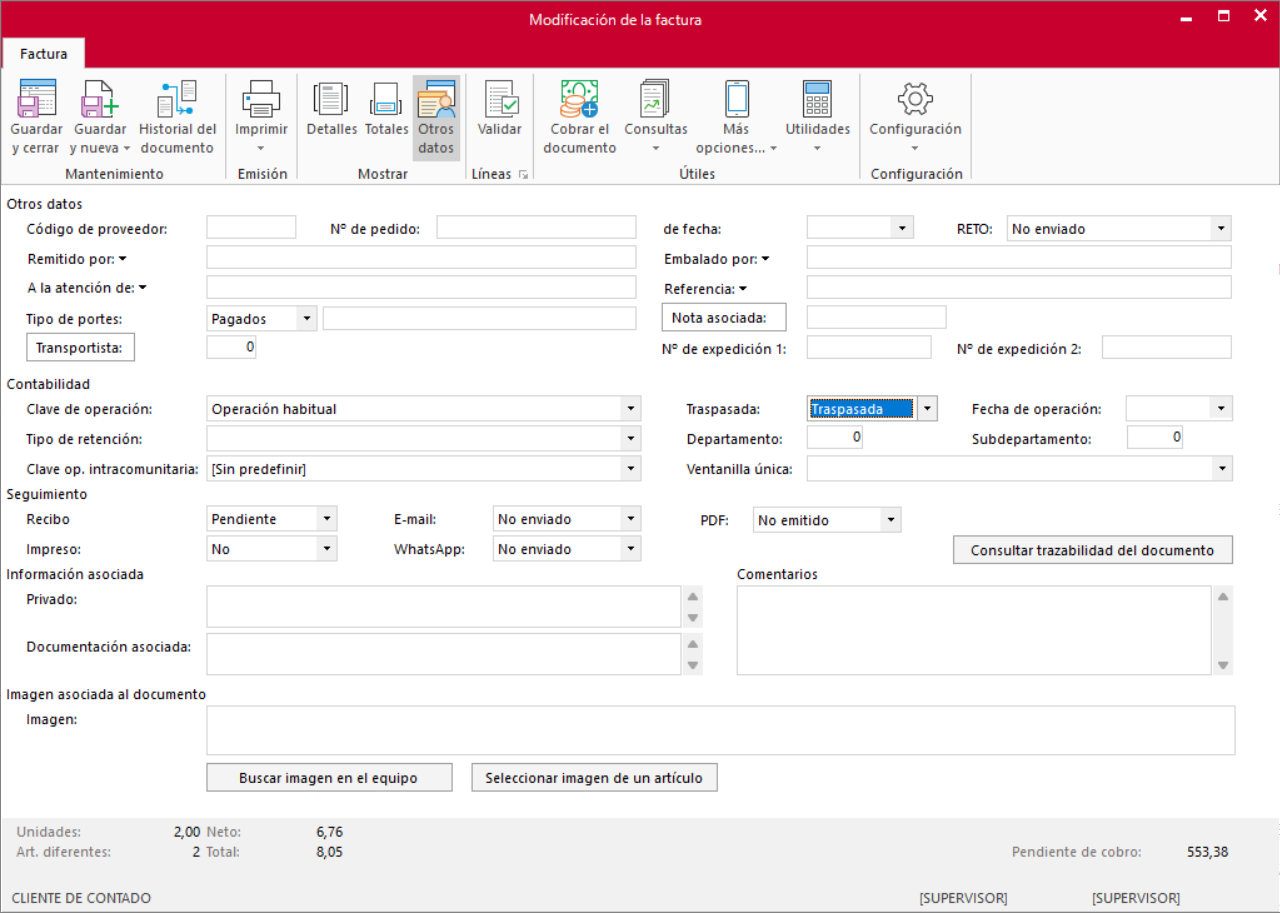The height and width of the screenshot is (913, 1280).
Task: Open Configuración gear icon
Action: coord(915,98)
